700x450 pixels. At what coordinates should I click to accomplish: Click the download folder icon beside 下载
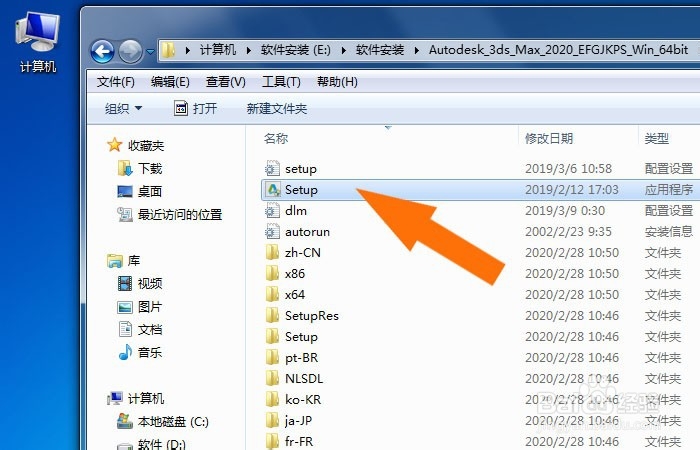click(125, 168)
